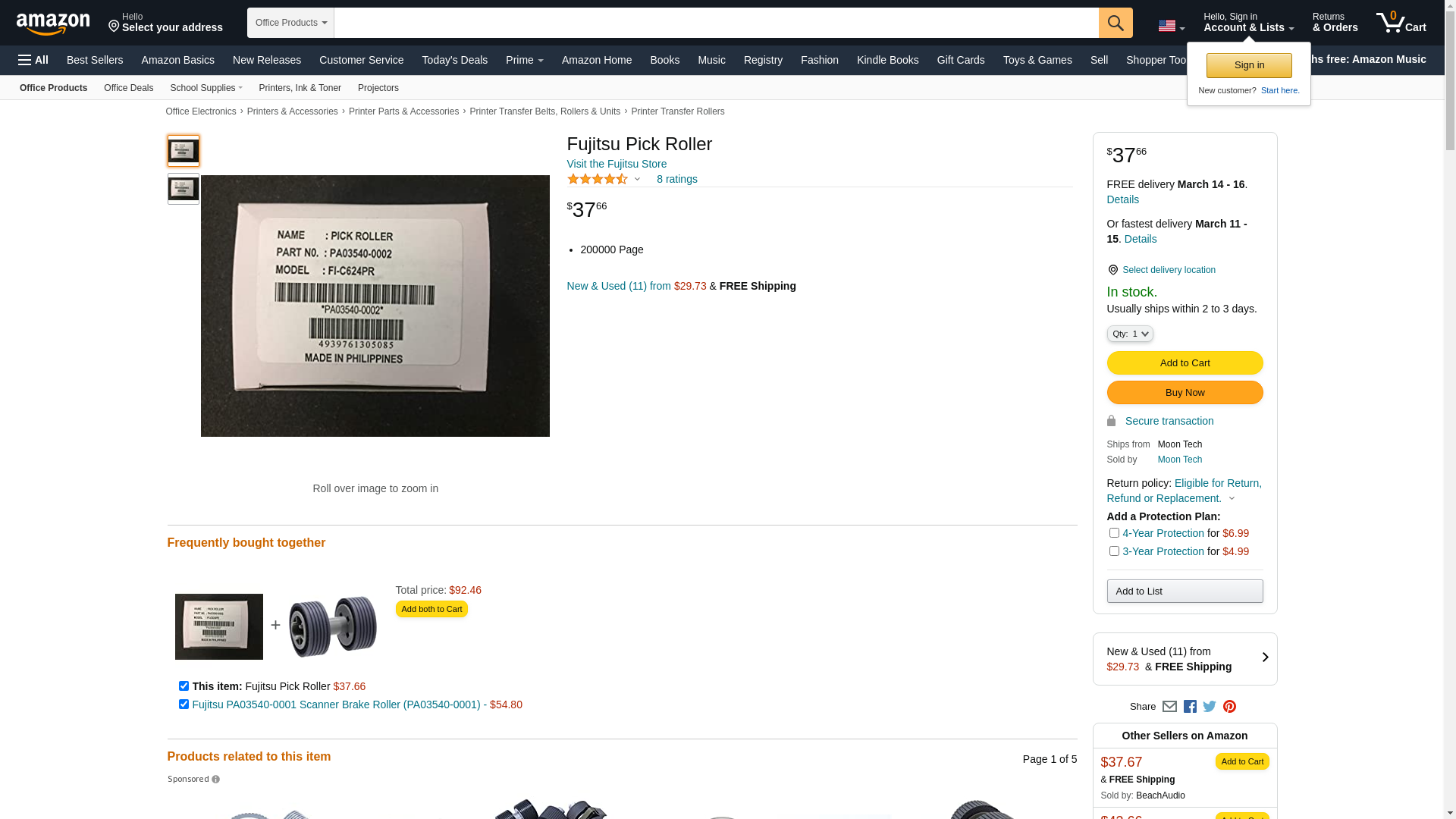This screenshot has height=819, width=1456.
Task: Select the second product thumbnail image
Action: tap(184, 189)
